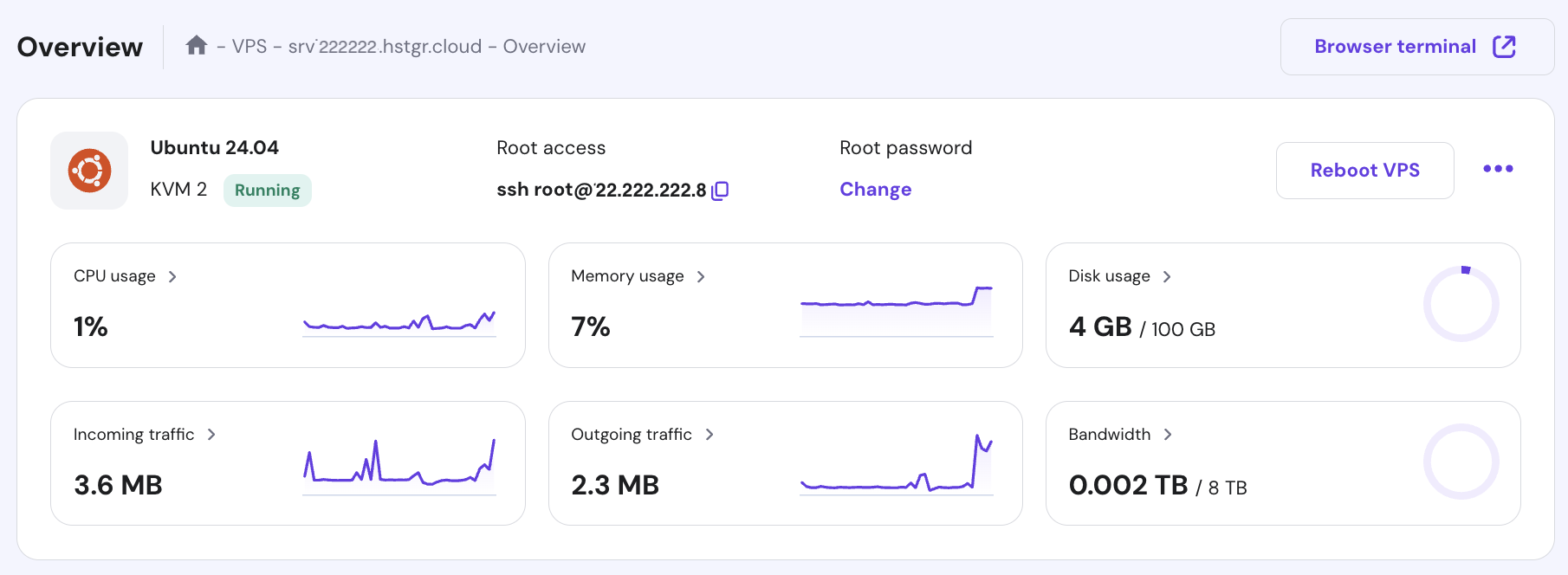Click the disk usage donut chart
The width and height of the screenshot is (1568, 575).
pyautogui.click(x=1461, y=304)
